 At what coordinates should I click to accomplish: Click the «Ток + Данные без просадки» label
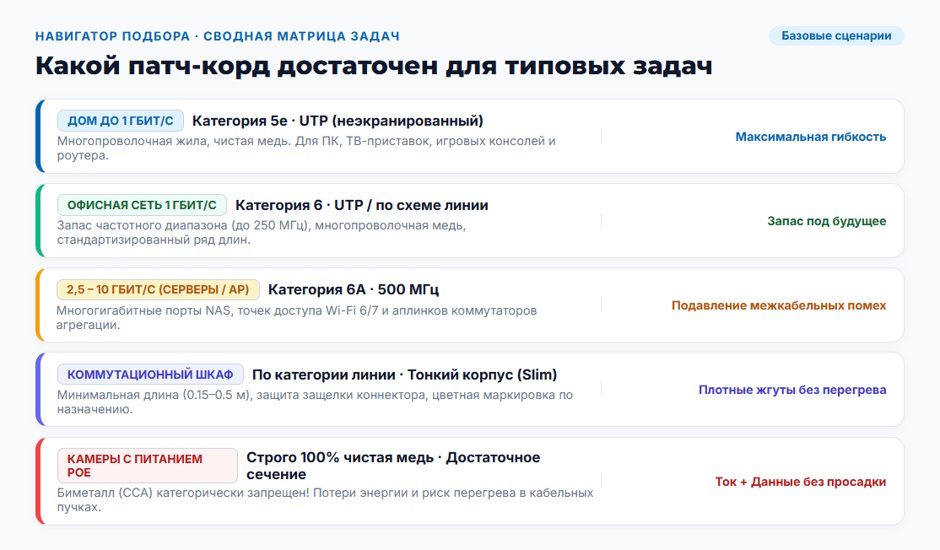coord(800,482)
